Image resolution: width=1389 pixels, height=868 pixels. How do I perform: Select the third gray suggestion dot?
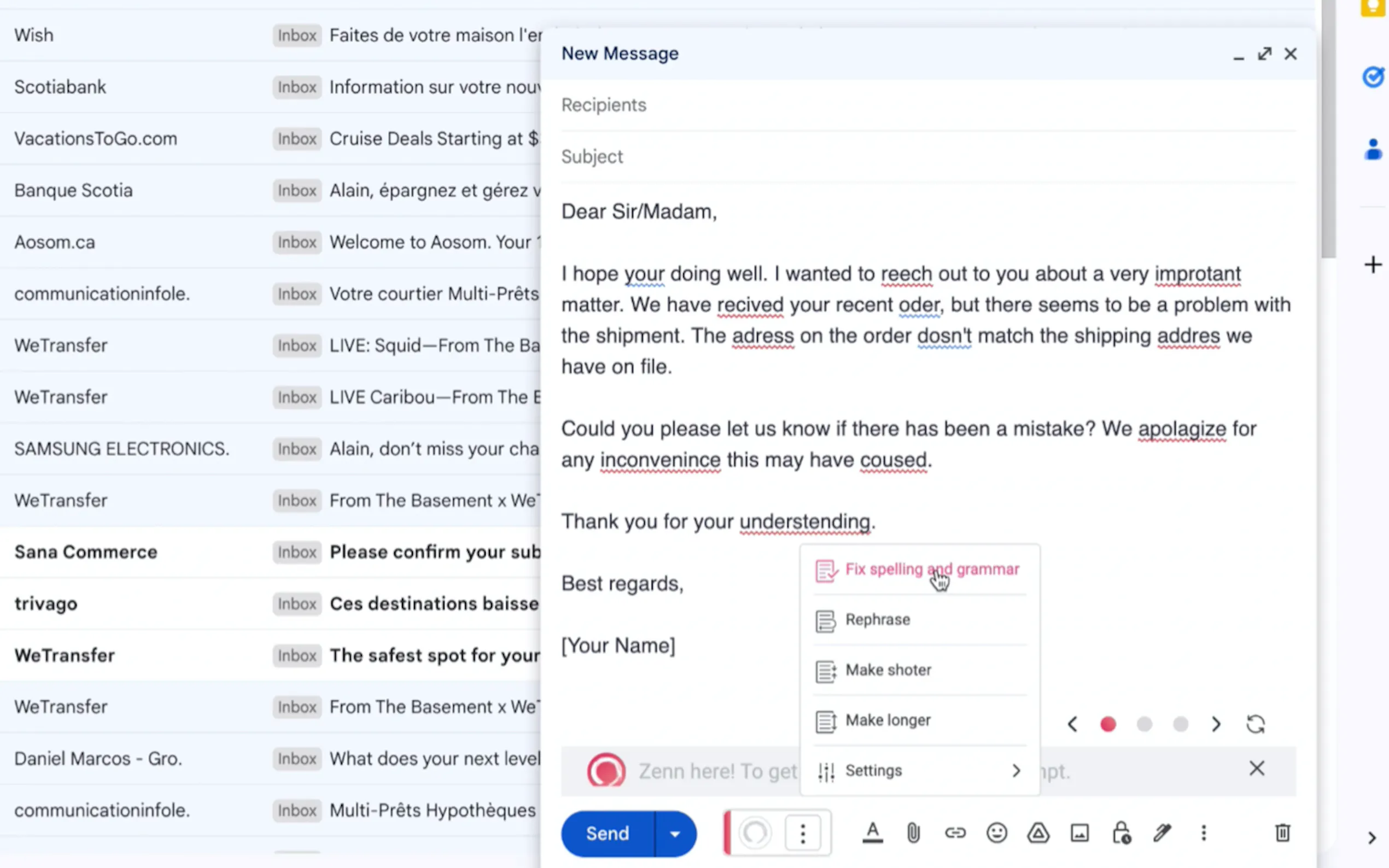coord(1181,724)
